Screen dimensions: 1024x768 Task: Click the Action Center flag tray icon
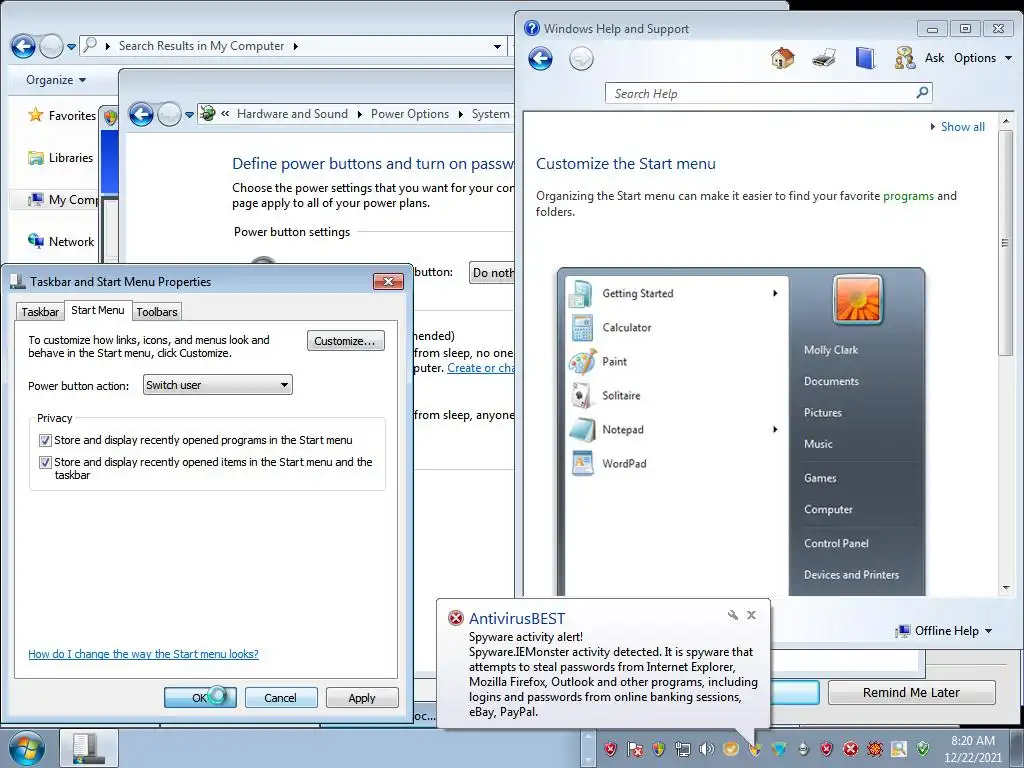(x=634, y=748)
